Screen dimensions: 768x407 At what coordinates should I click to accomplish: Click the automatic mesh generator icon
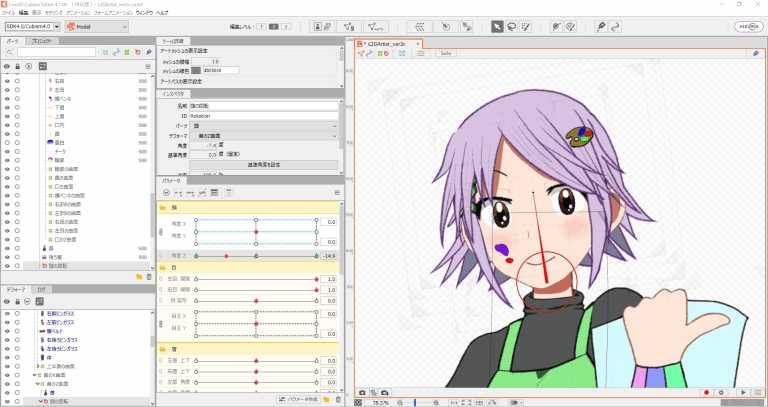point(376,26)
